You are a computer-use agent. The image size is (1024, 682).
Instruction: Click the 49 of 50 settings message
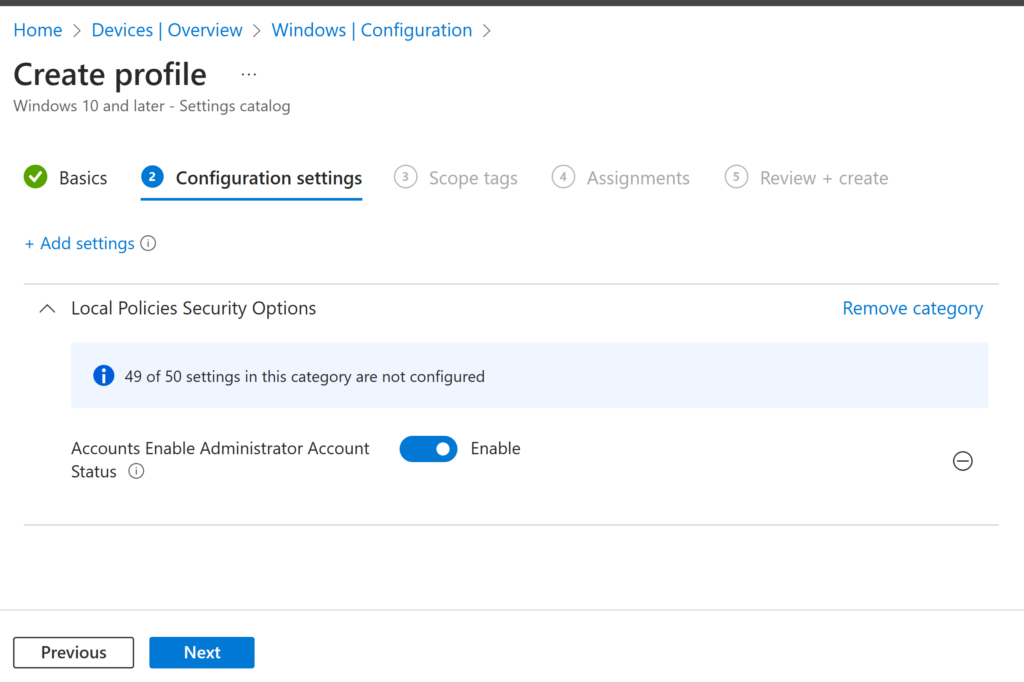pos(304,377)
